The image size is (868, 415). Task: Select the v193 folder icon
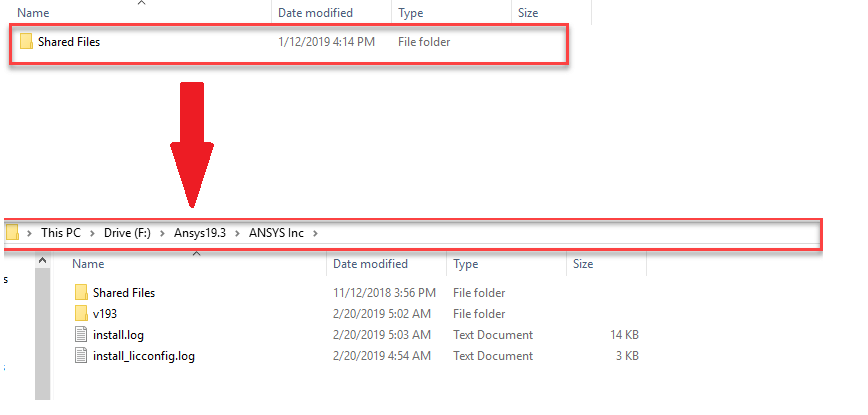[x=81, y=313]
